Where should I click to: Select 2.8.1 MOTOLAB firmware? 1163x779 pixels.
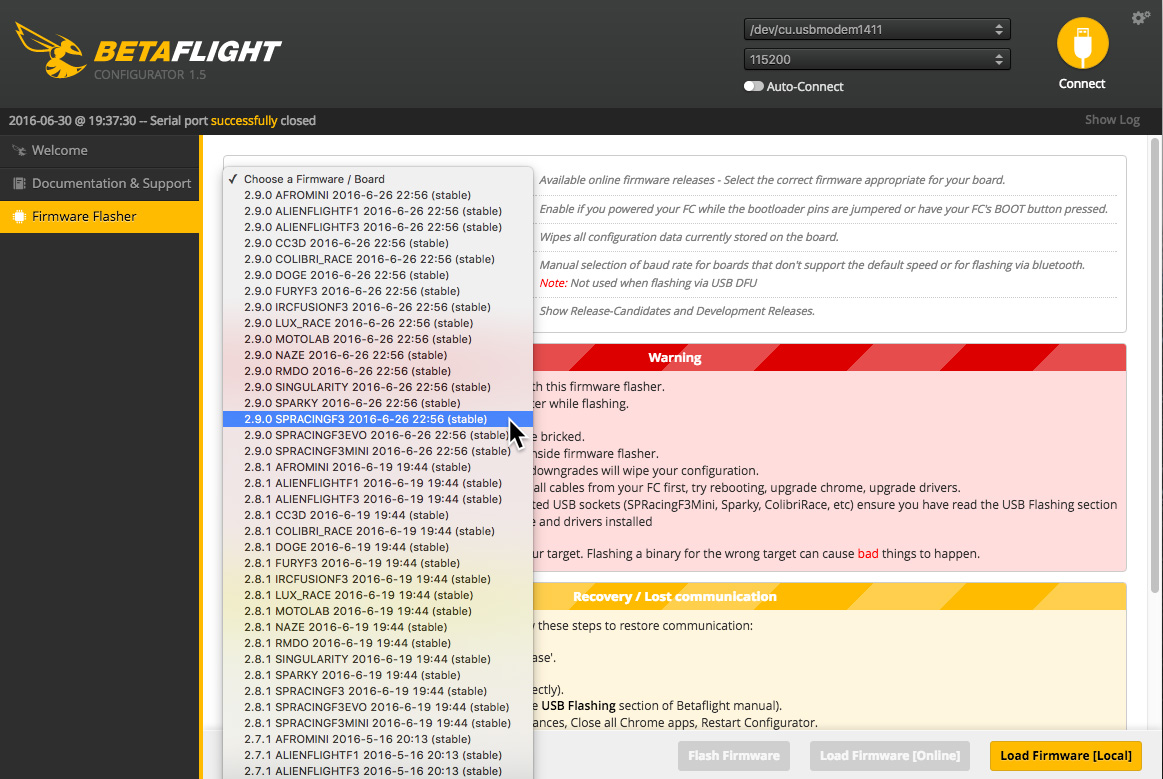point(378,611)
